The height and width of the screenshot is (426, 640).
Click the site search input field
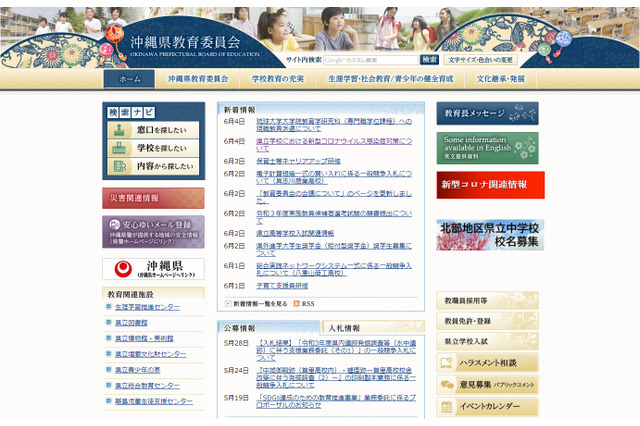[x=371, y=60]
